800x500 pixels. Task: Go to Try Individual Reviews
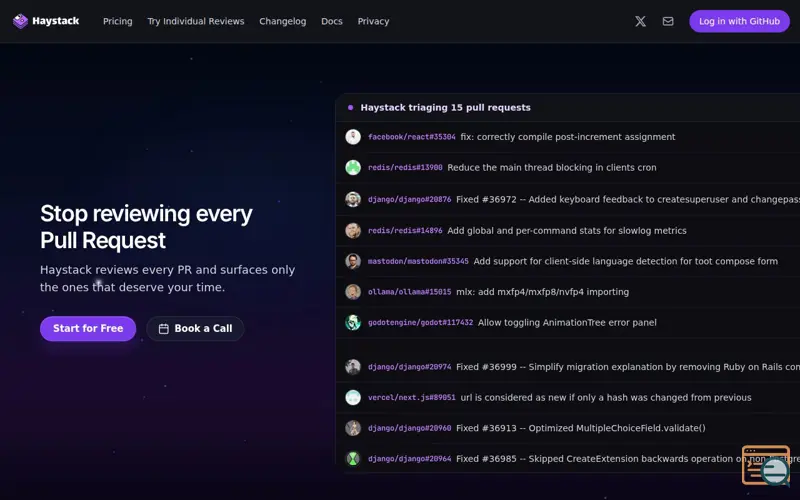[196, 21]
